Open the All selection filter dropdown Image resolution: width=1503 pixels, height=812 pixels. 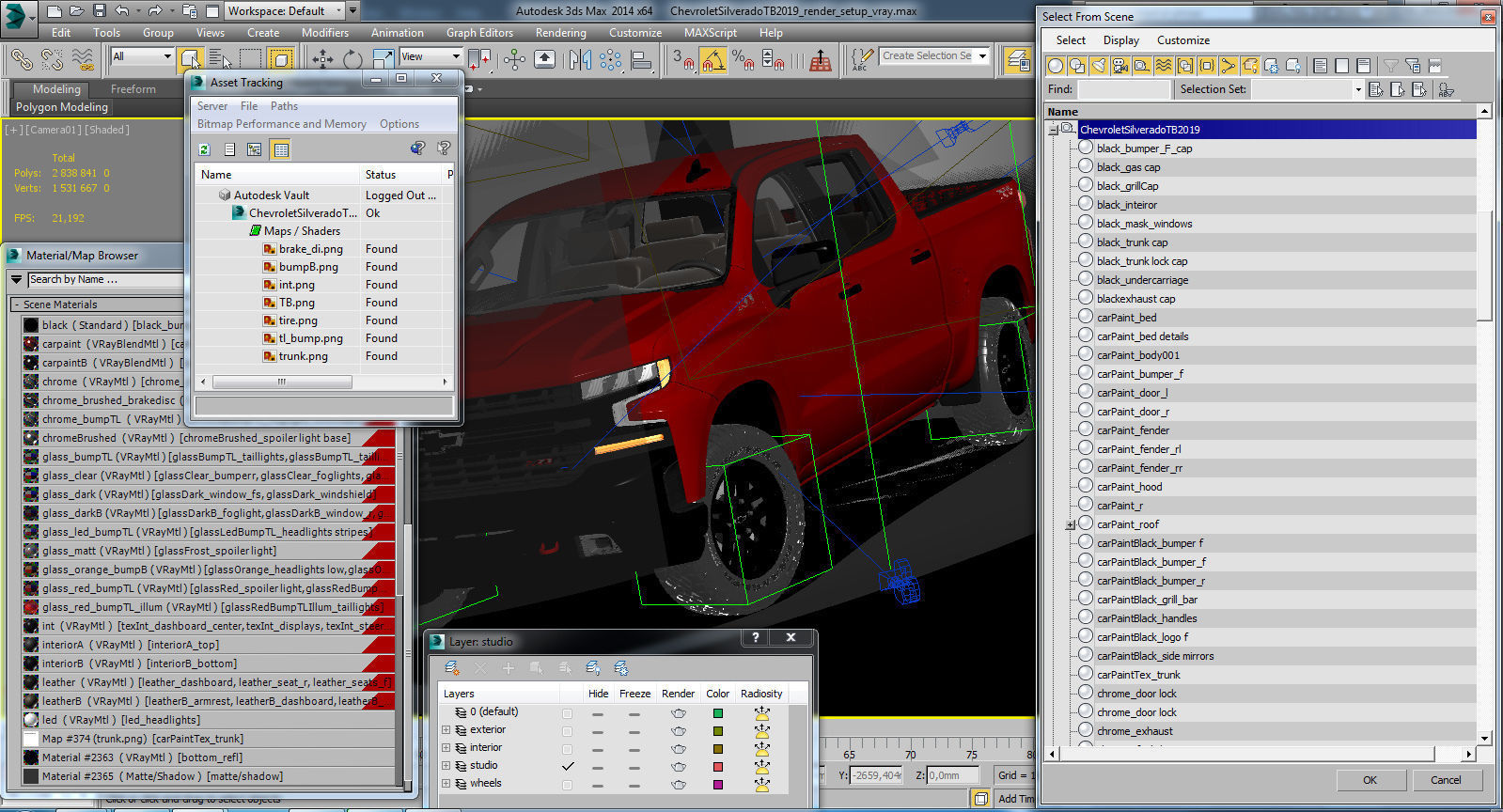pos(142,56)
